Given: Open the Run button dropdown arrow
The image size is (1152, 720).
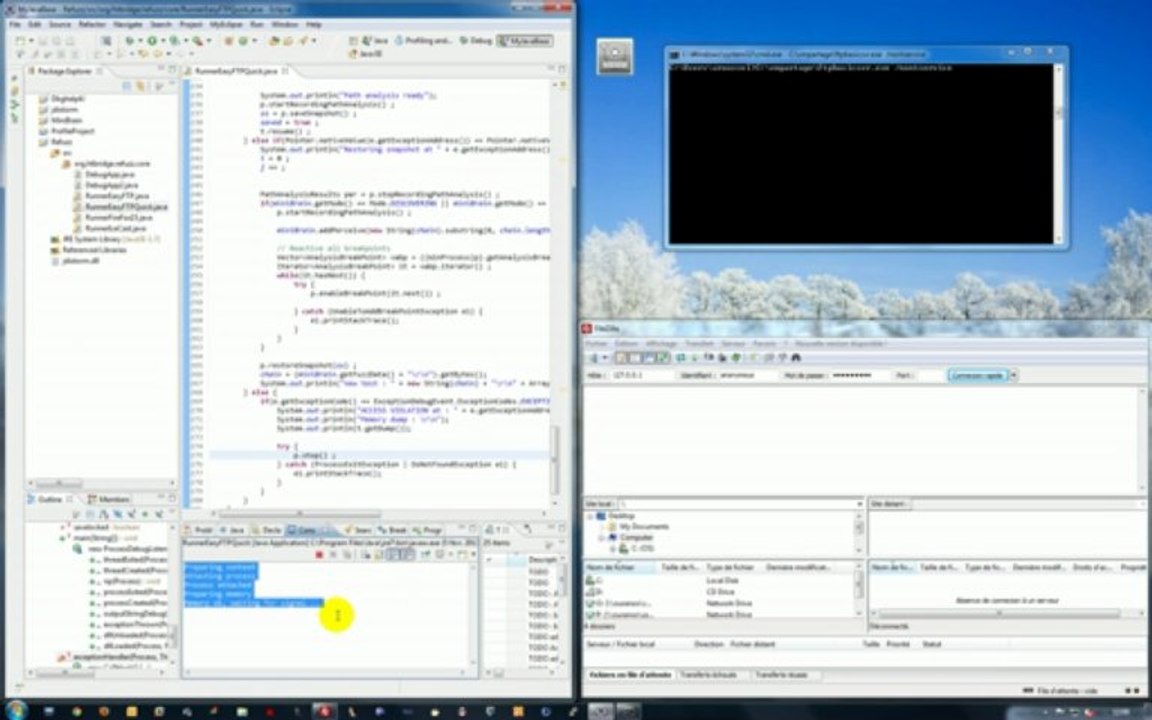Looking at the screenshot, I should pos(162,41).
